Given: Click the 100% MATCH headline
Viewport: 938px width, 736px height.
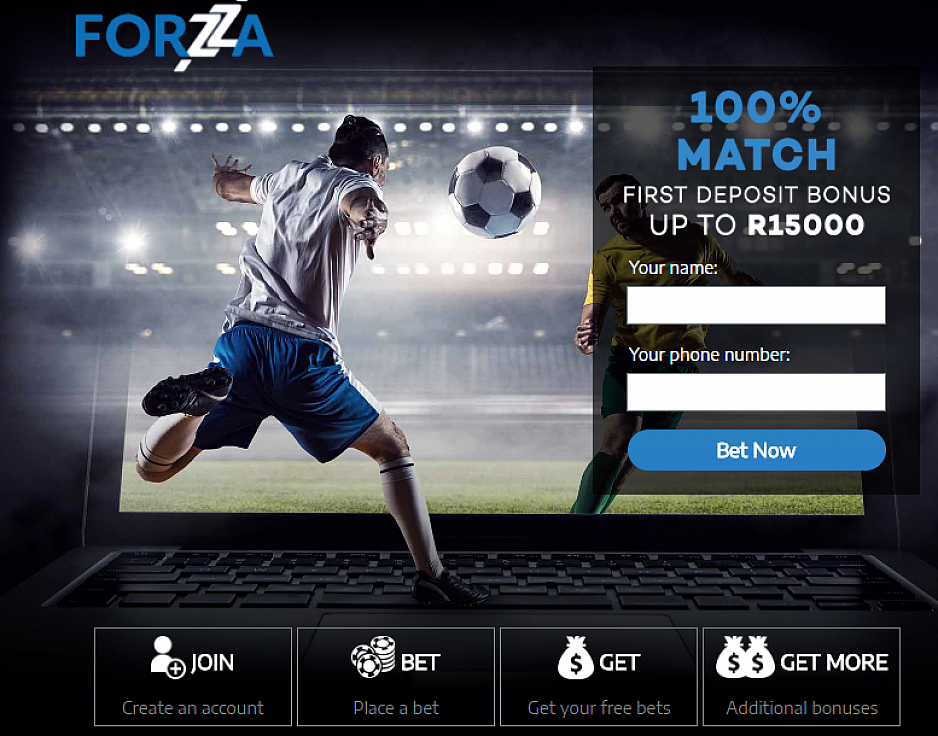Looking at the screenshot, I should [756, 131].
